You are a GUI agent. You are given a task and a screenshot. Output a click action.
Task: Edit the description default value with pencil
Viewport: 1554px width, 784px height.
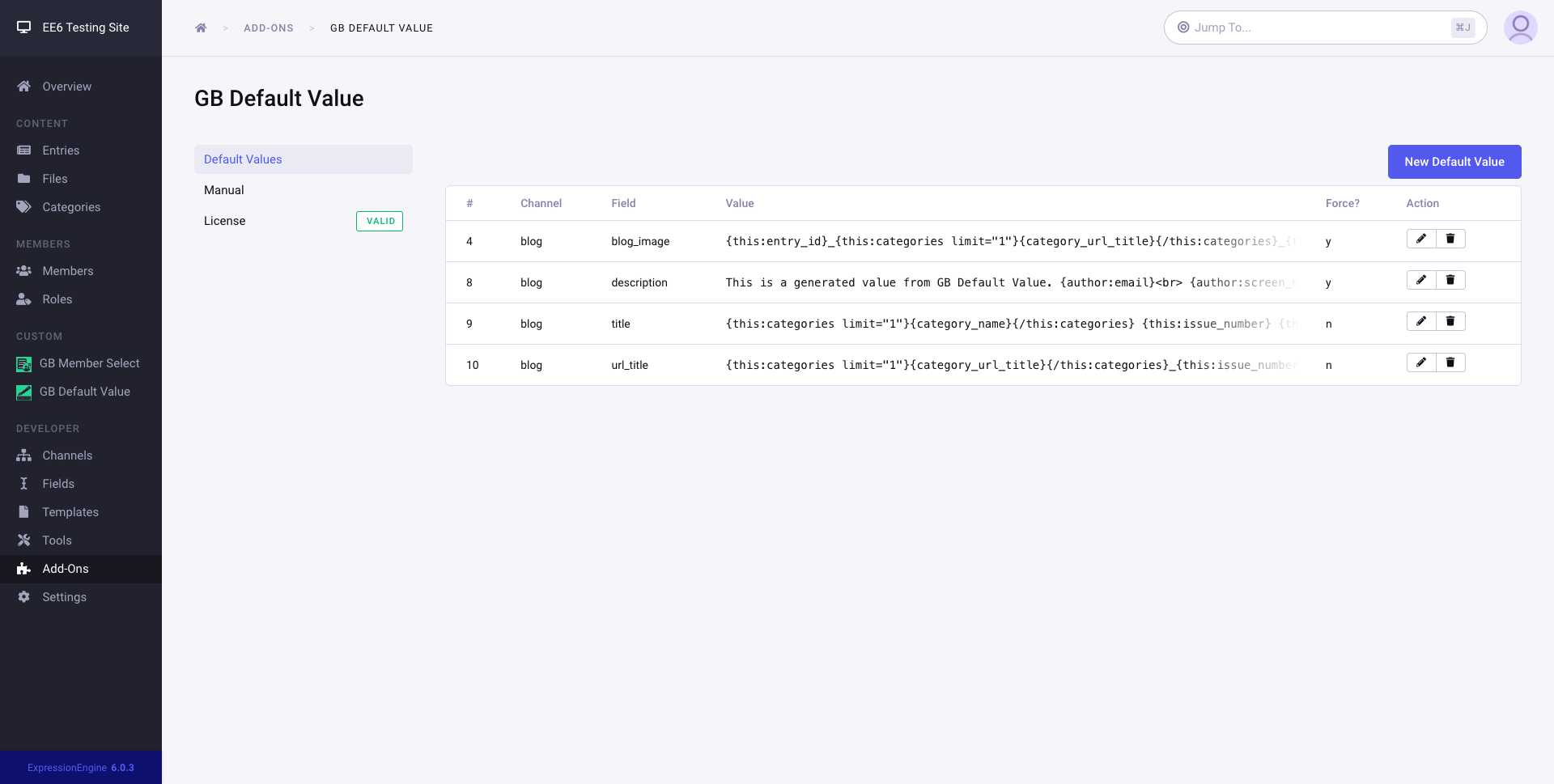(1421, 280)
